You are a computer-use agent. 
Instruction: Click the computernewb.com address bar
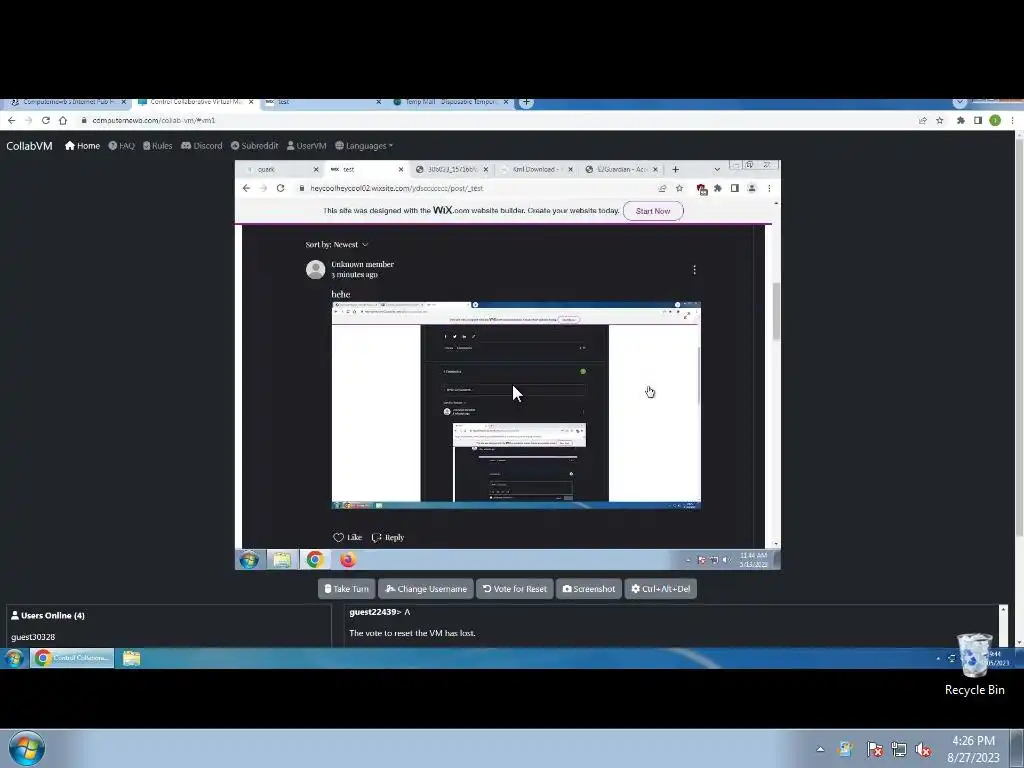point(496,120)
